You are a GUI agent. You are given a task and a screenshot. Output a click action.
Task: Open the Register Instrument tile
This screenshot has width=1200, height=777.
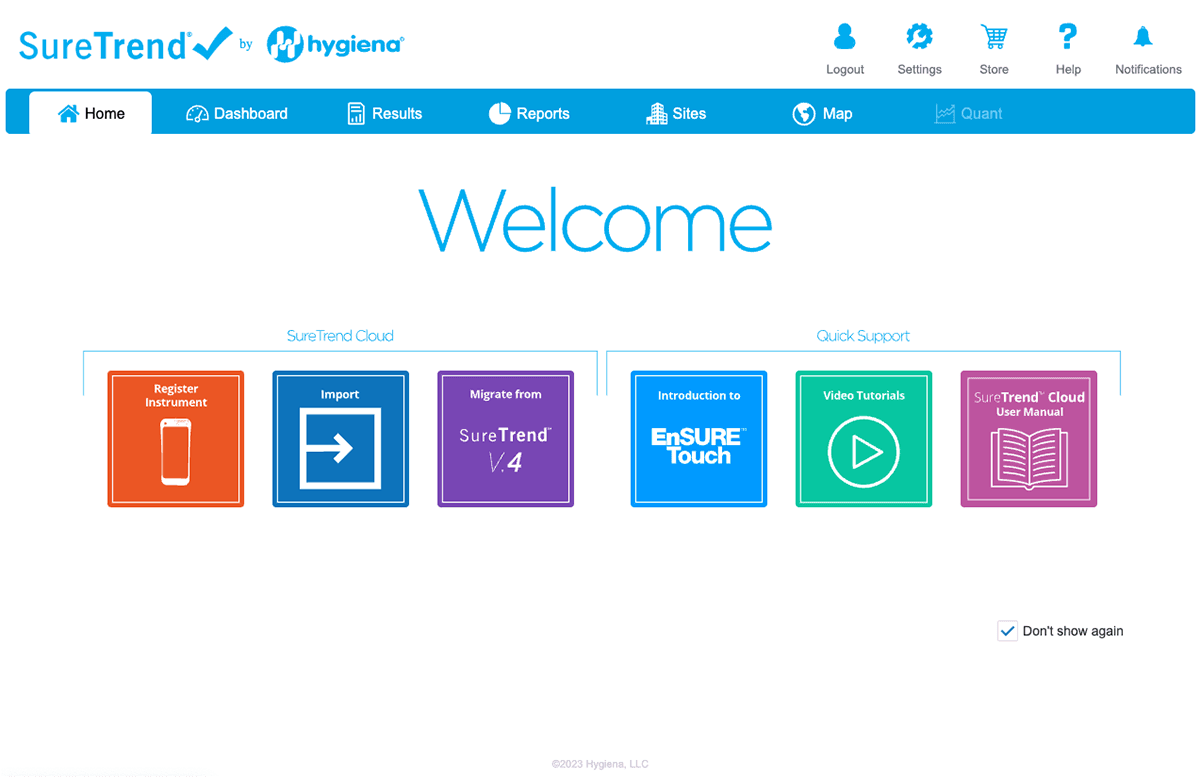tap(176, 439)
